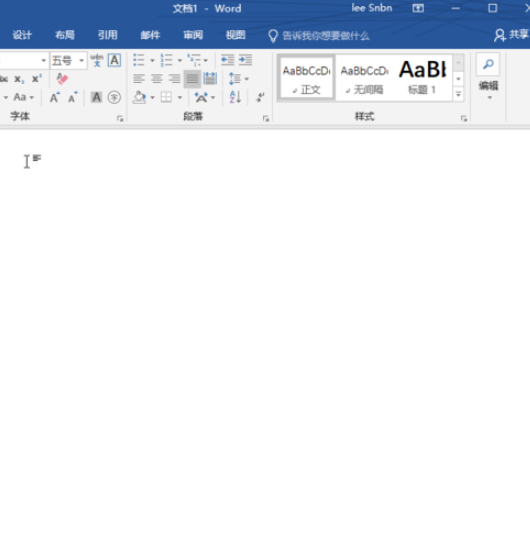Click the character border icon

tap(114, 60)
